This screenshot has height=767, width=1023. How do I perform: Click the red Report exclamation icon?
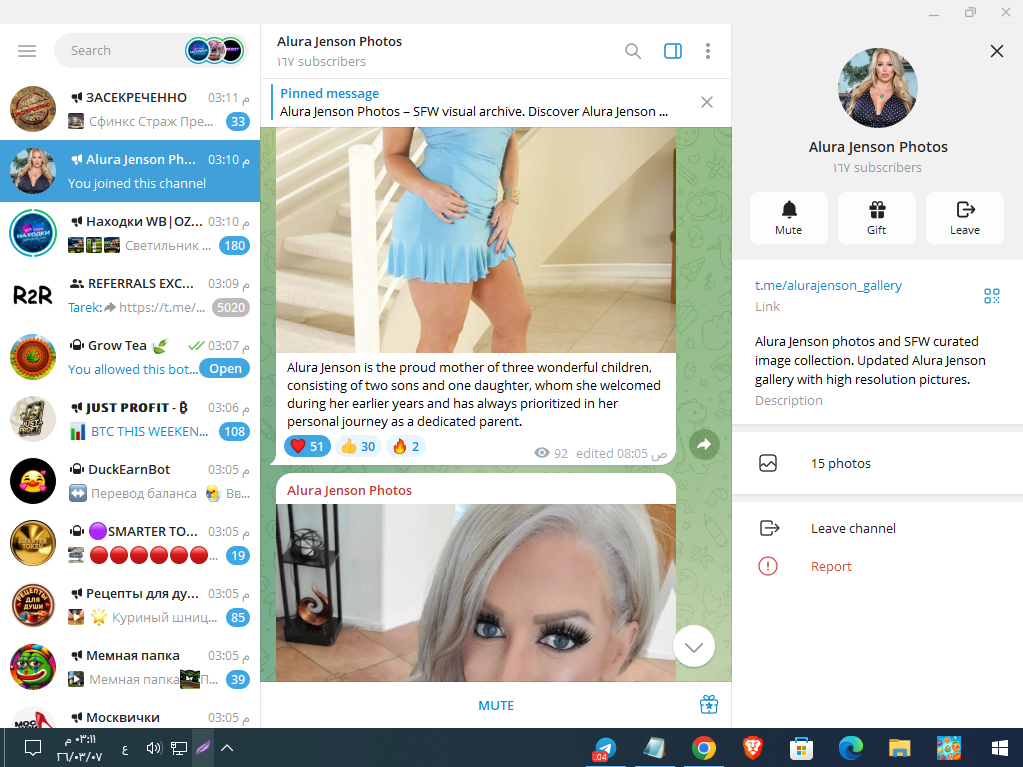pos(768,566)
